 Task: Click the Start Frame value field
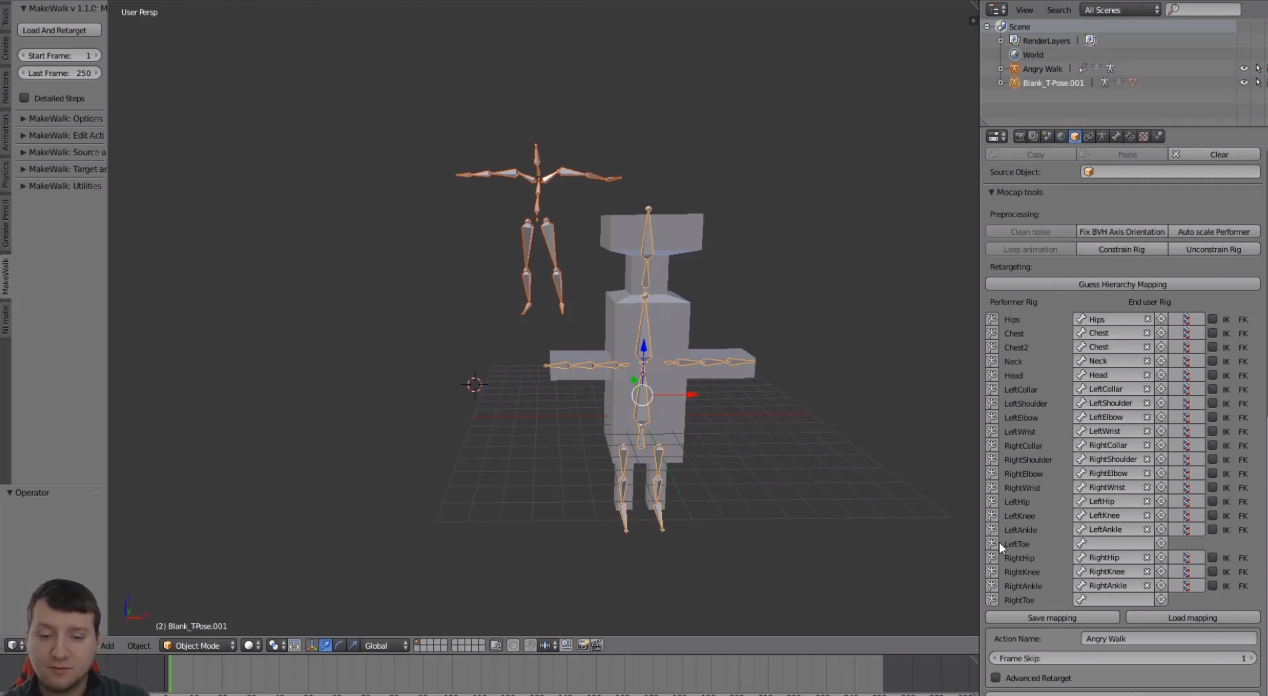59,55
